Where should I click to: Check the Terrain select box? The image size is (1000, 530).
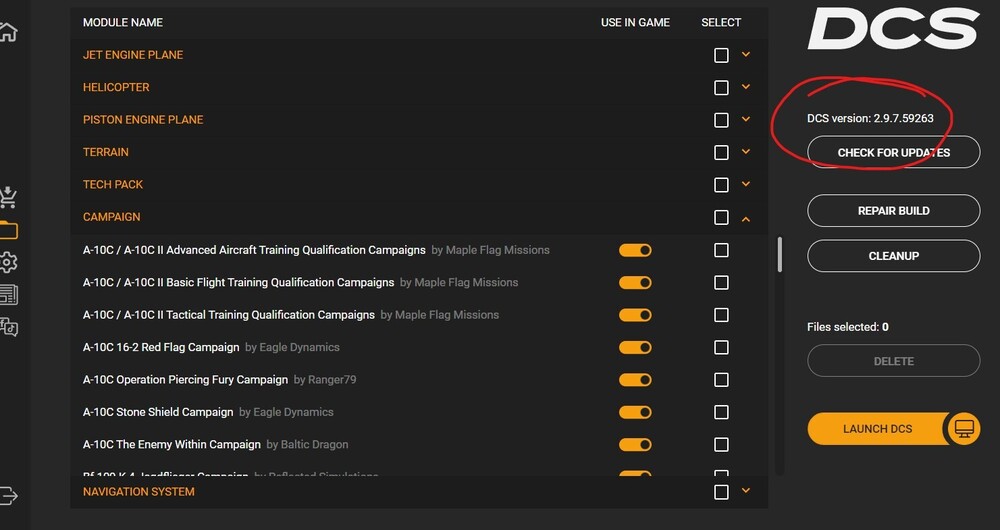[x=721, y=152]
